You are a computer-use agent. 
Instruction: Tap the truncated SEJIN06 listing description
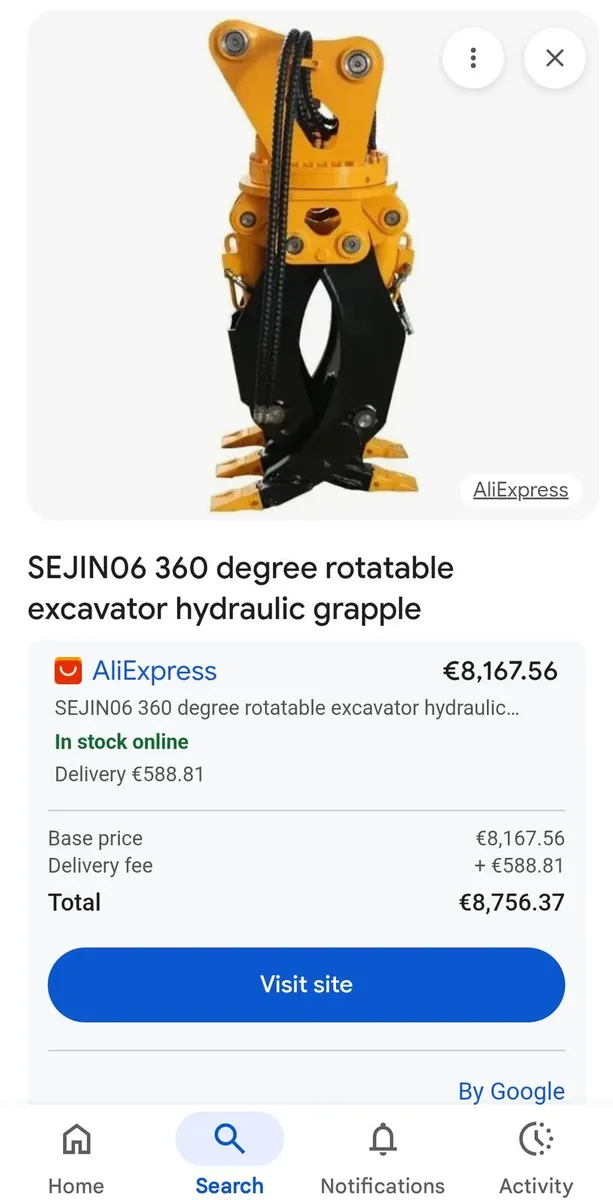[287, 709]
